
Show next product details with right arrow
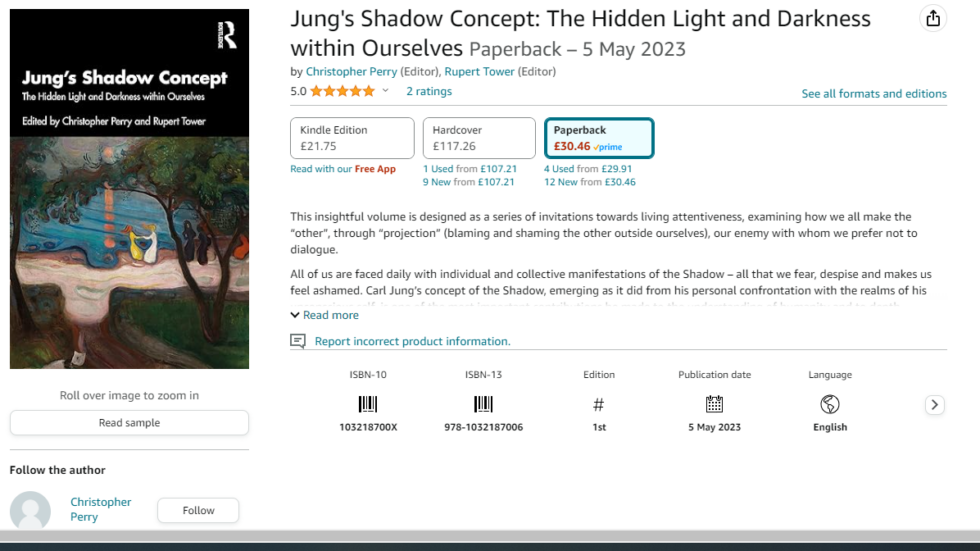click(934, 405)
